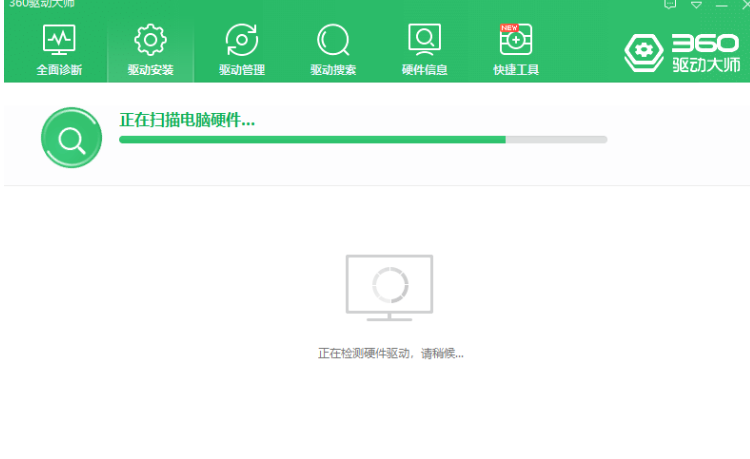Go to the 驱动搜索 driver search tab
The height and width of the screenshot is (459, 750).
pyautogui.click(x=333, y=50)
